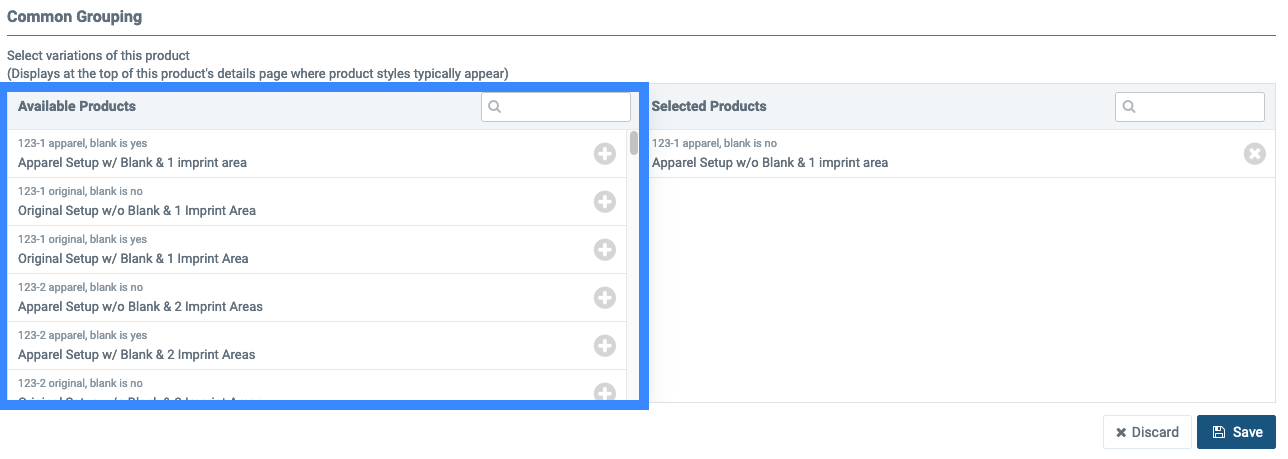Add Apparel Setup w/o Blank & 2 Imprint Areas
Viewport: 1288px width, 459px height.
tap(605, 297)
